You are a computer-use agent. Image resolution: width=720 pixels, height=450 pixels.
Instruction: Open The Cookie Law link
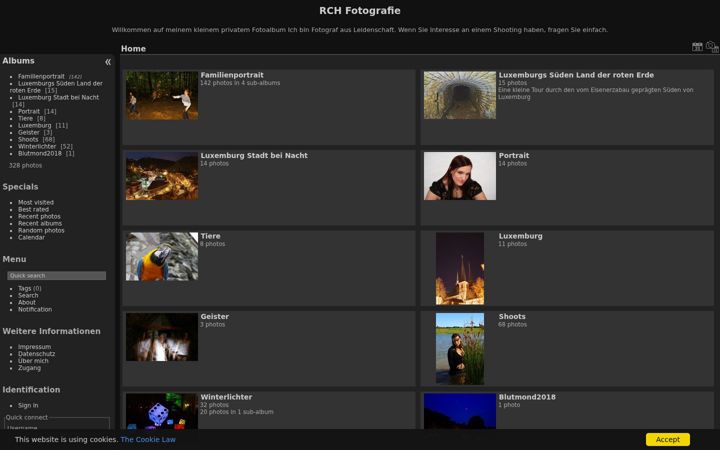coord(148,439)
